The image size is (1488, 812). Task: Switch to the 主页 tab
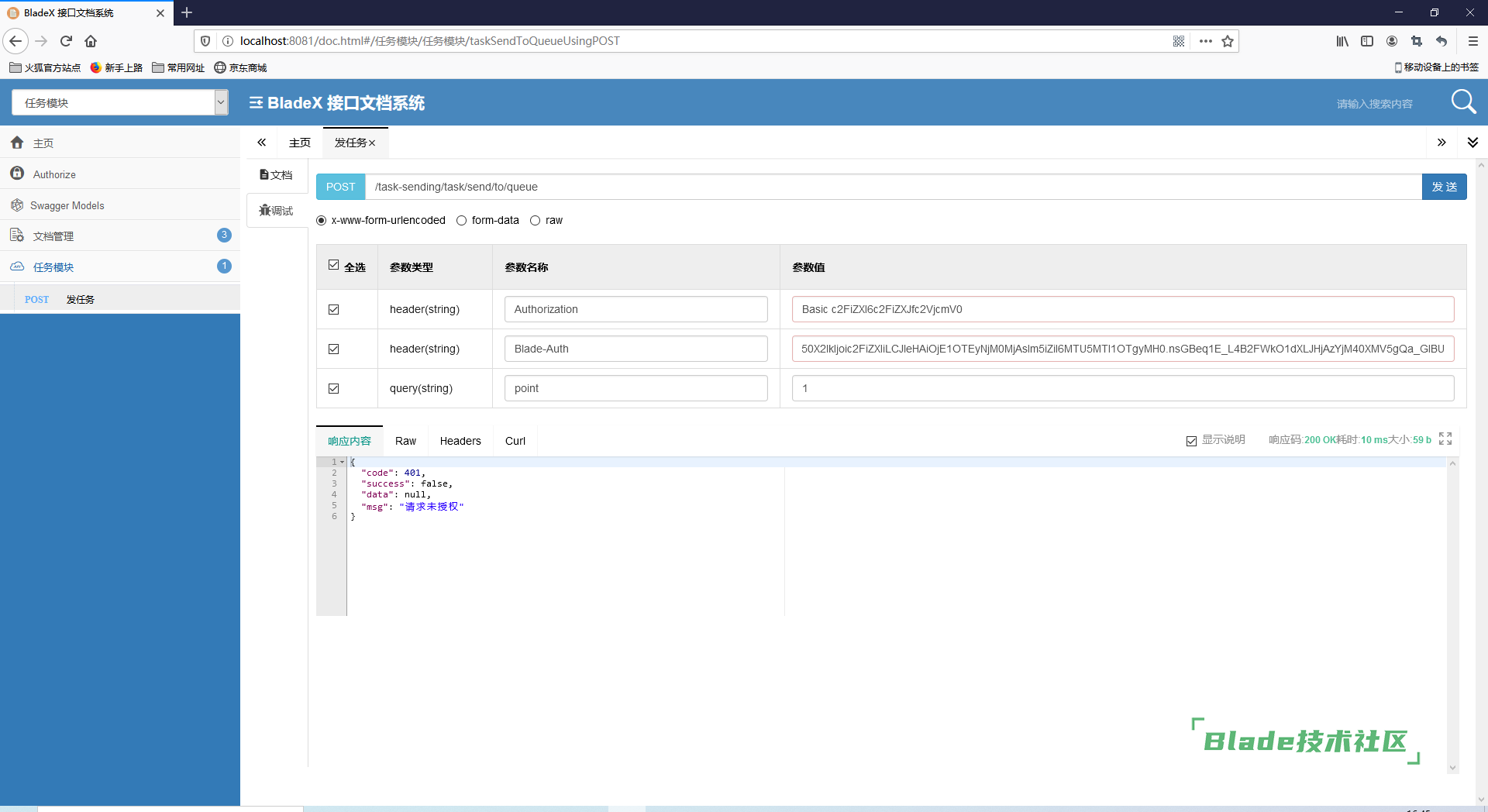pyautogui.click(x=299, y=143)
